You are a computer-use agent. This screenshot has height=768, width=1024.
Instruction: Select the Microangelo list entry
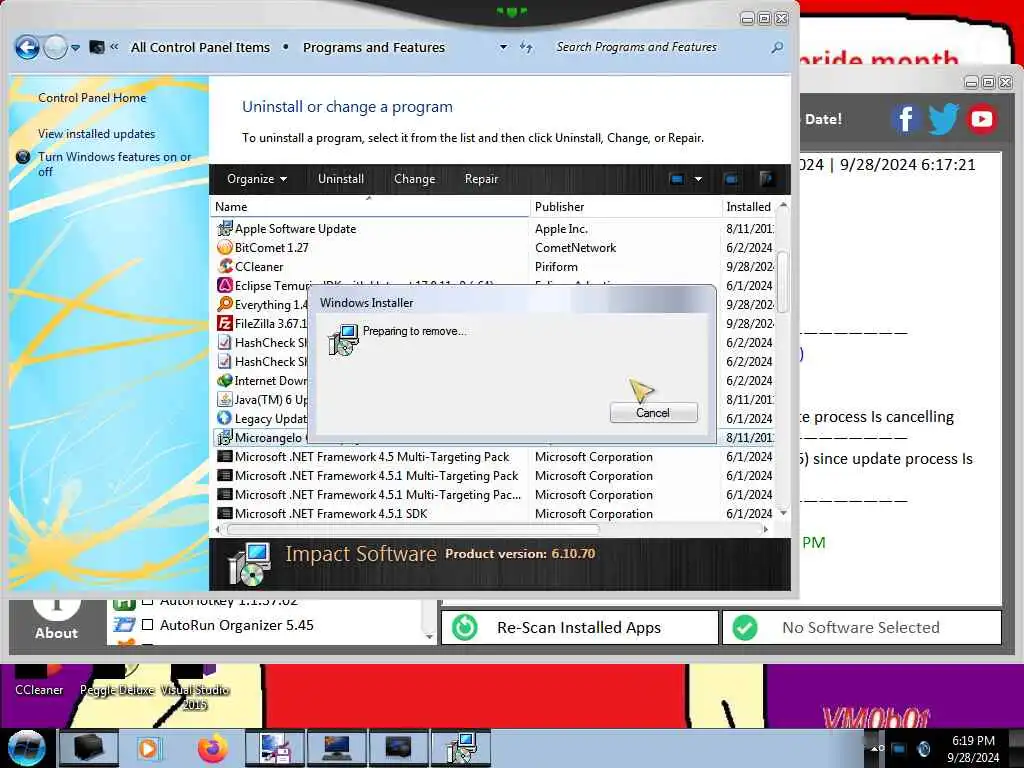[261, 438]
